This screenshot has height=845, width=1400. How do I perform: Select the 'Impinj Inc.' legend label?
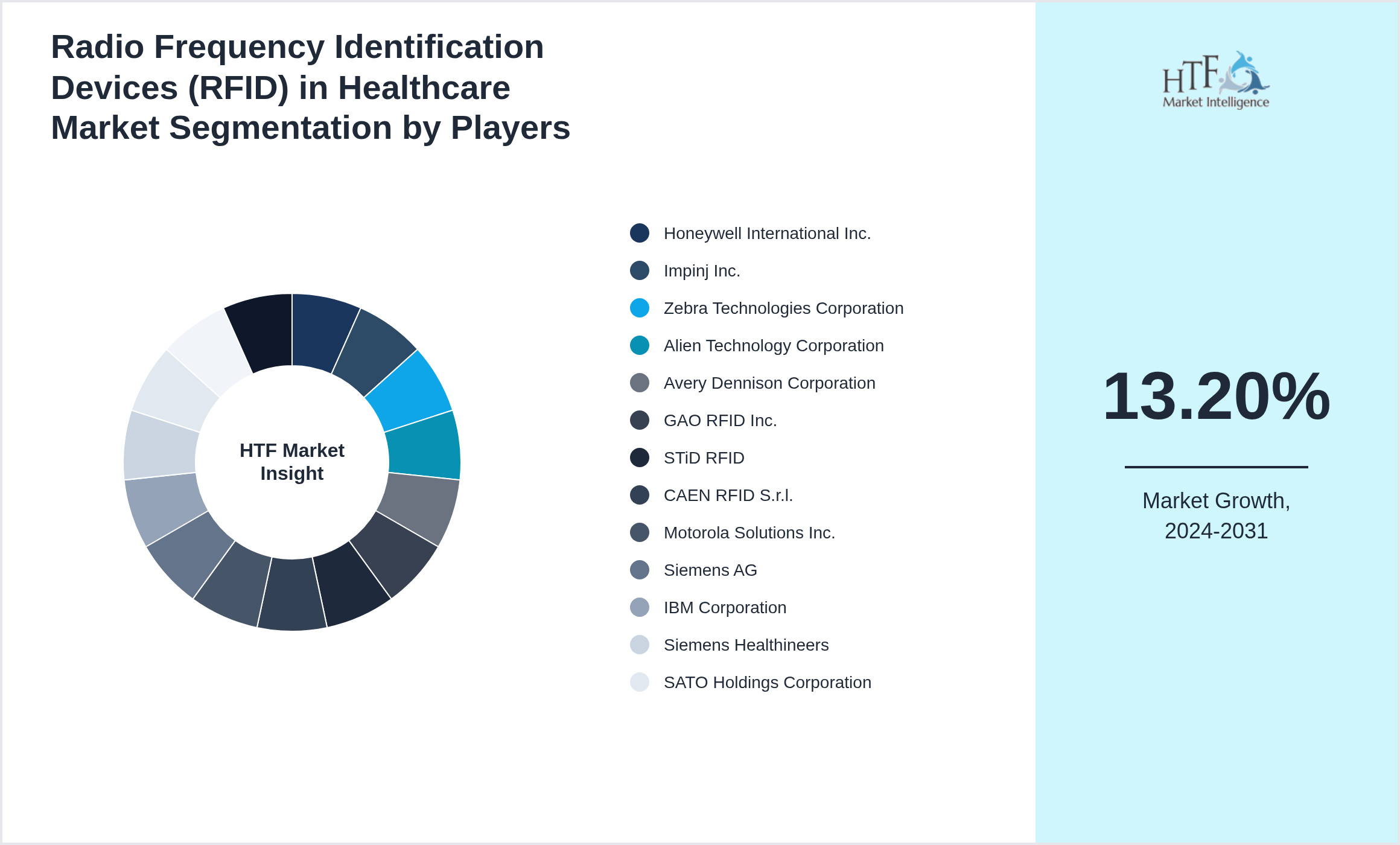point(702,271)
